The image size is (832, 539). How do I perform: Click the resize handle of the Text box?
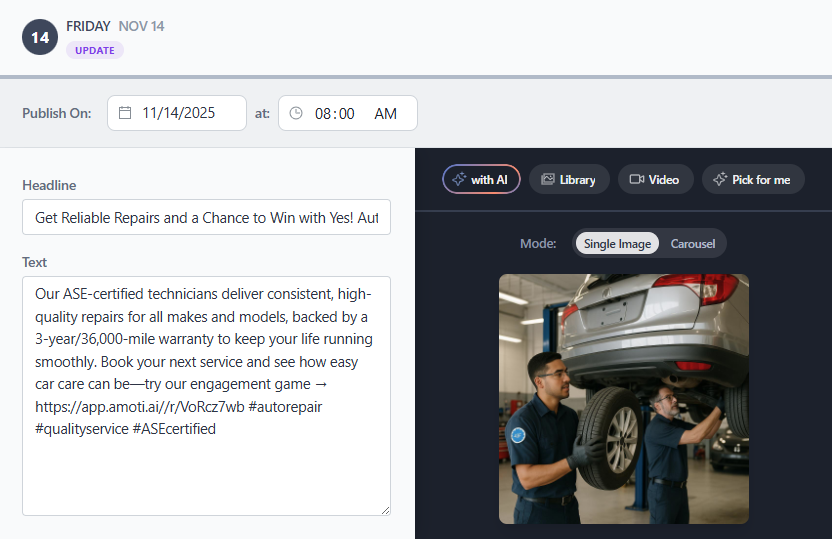pyautogui.click(x=384, y=509)
